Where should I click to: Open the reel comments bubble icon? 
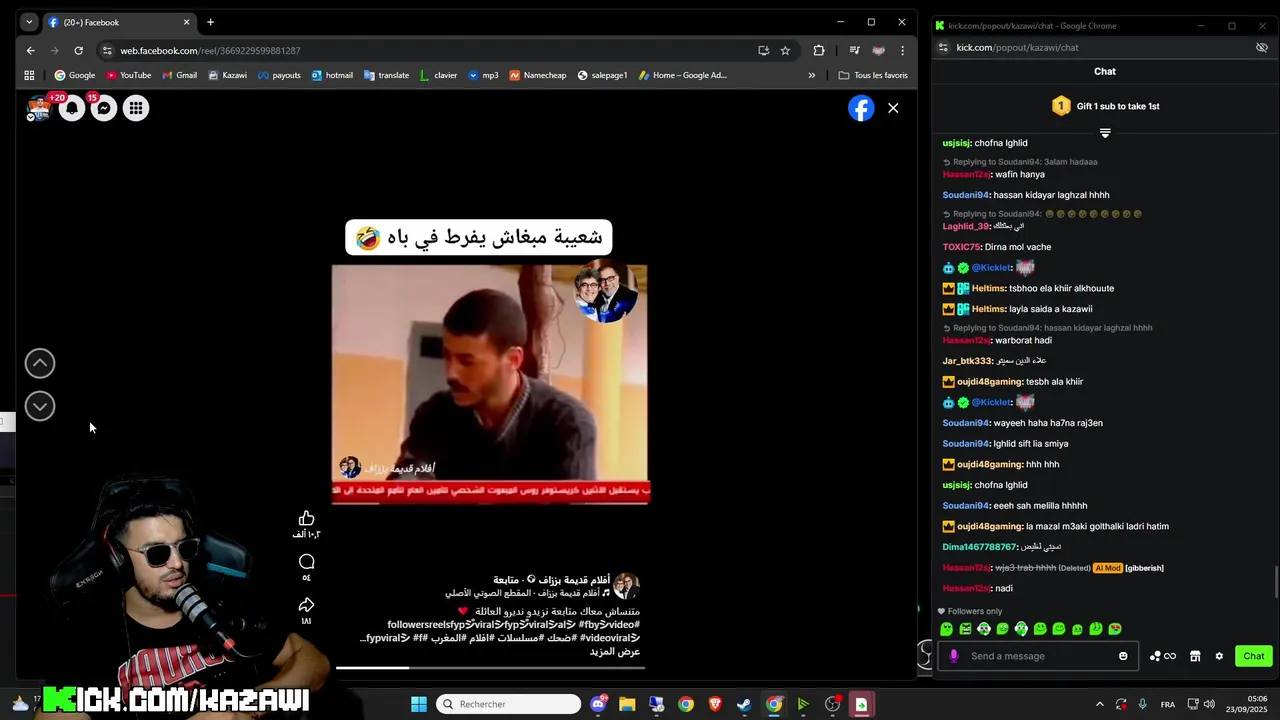click(x=306, y=562)
